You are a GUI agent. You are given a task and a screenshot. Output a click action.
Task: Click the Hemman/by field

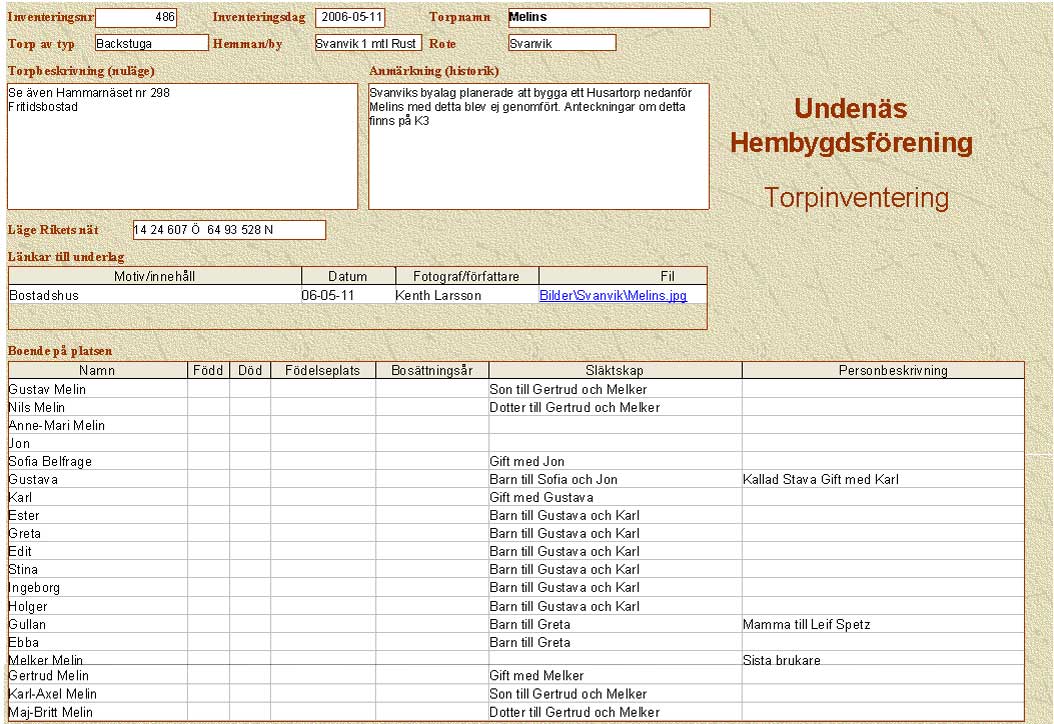point(367,43)
